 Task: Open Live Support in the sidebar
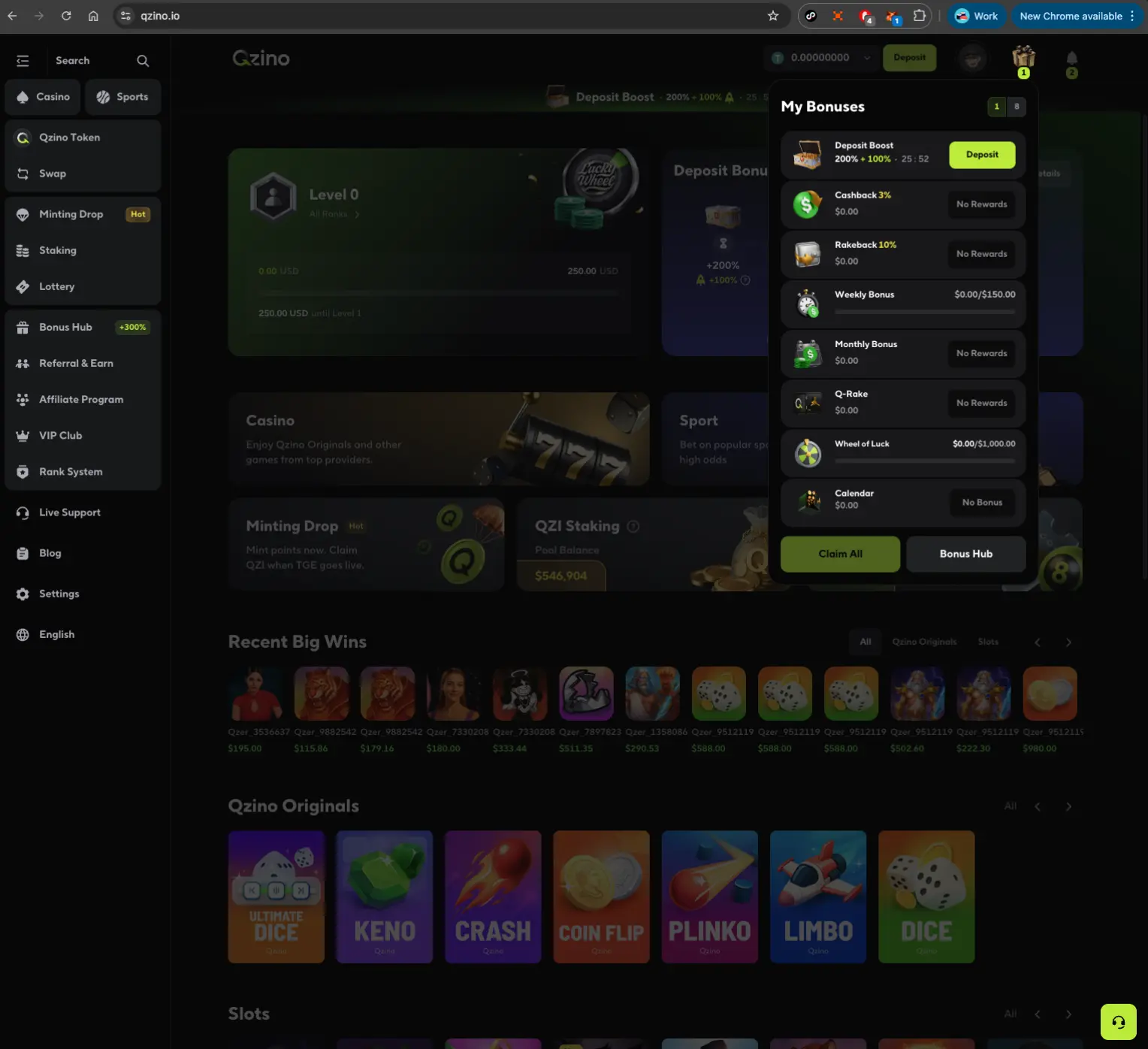tap(83, 512)
